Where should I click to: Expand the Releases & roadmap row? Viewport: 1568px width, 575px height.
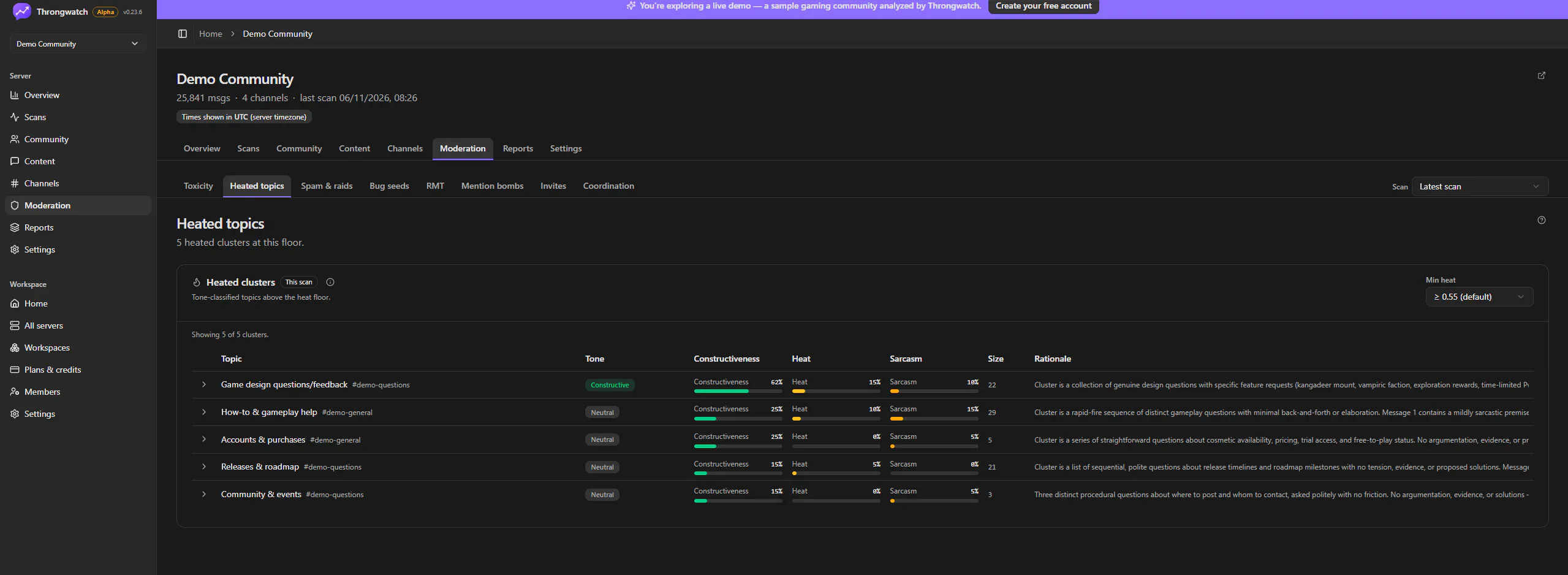(x=204, y=466)
